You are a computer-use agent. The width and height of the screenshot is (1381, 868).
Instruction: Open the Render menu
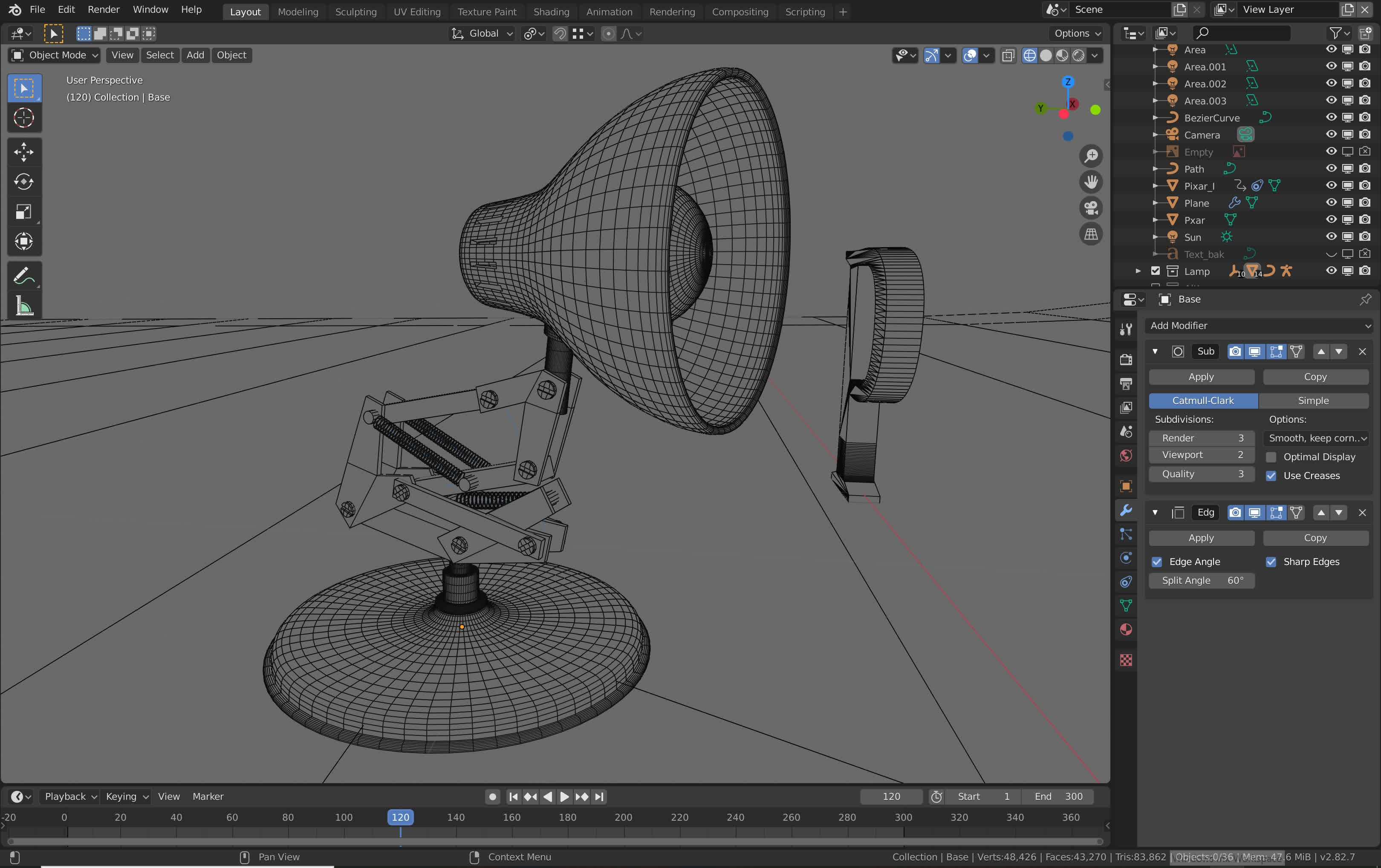point(103,10)
